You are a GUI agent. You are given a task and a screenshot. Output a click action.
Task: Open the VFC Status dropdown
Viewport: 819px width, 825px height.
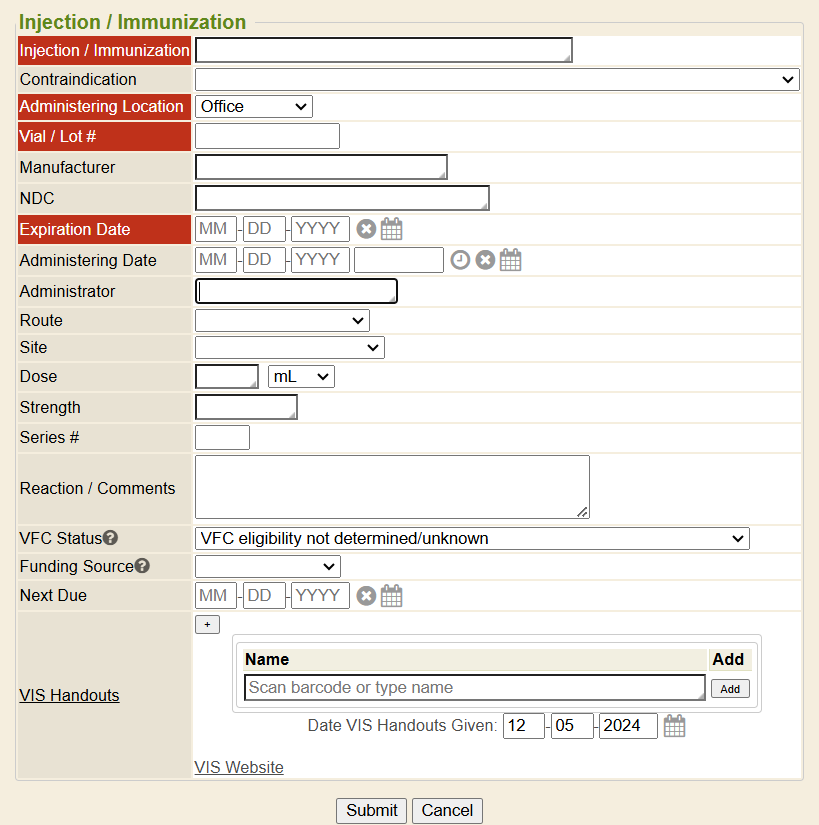(472, 539)
